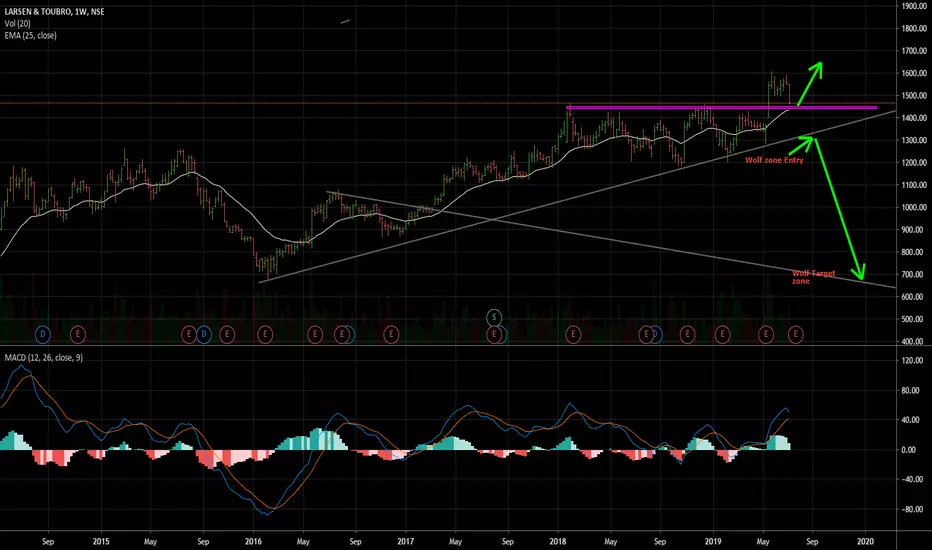Click the −80.00 MACD axis label
932x550 pixels.
912,509
